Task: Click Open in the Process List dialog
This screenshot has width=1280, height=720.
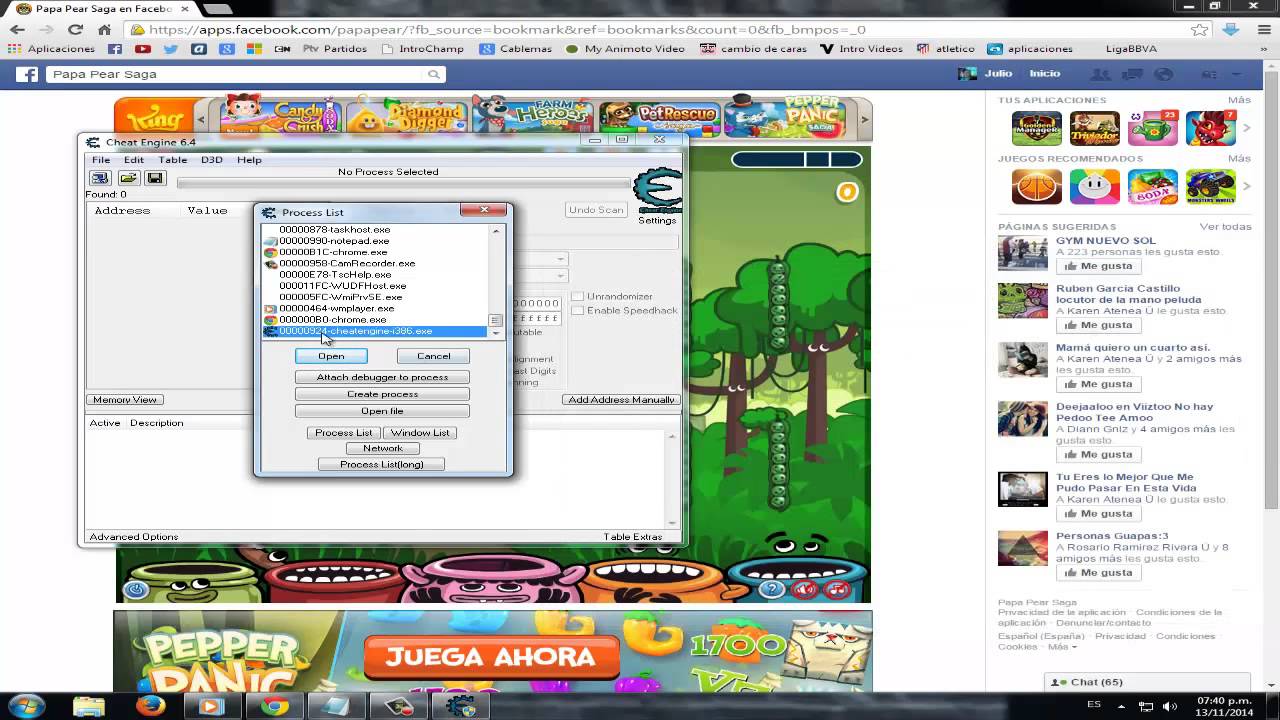Action: [x=331, y=356]
